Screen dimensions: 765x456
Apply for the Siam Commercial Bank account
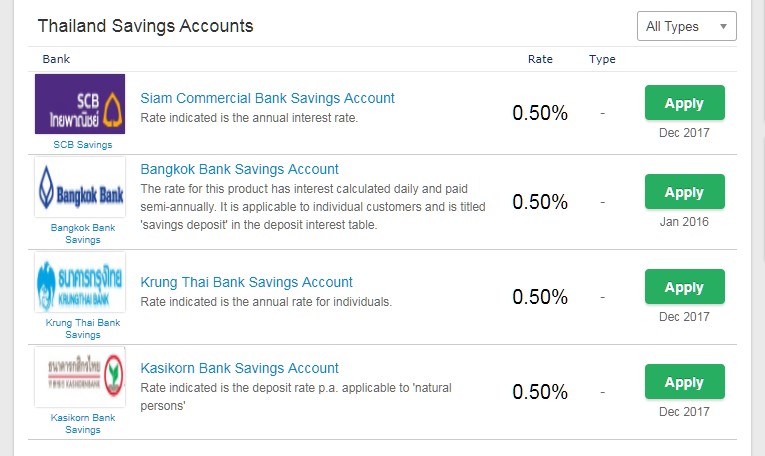click(x=684, y=103)
